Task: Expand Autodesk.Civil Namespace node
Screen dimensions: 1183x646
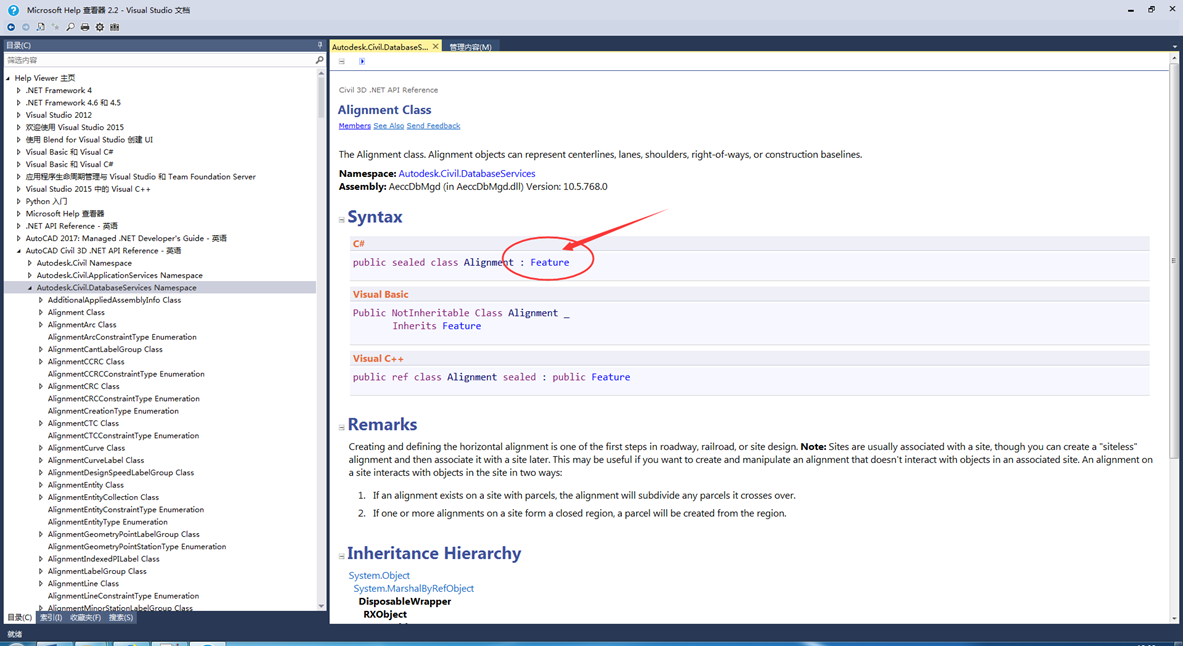Action: [30, 263]
